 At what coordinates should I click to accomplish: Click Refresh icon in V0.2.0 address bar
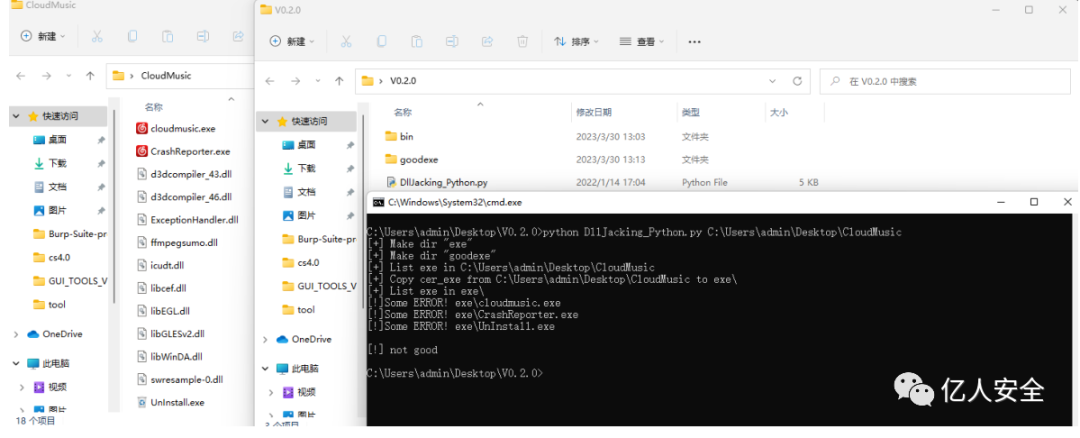(x=797, y=81)
